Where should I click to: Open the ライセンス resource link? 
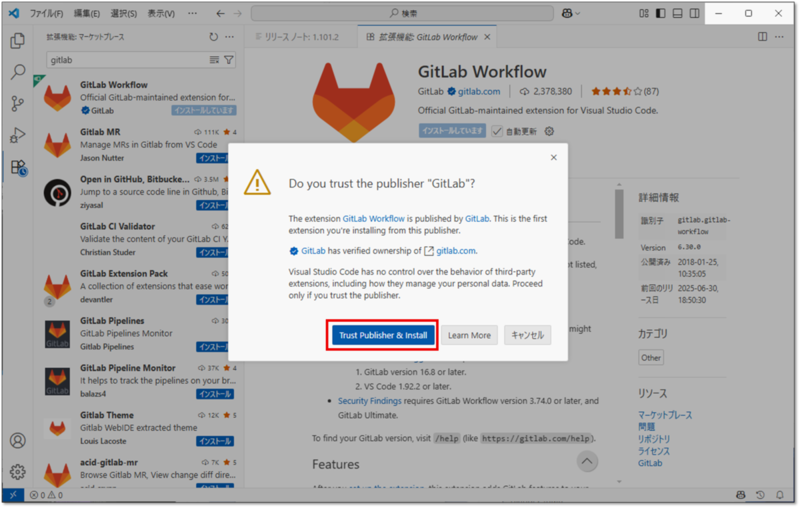pyautogui.click(x=654, y=451)
